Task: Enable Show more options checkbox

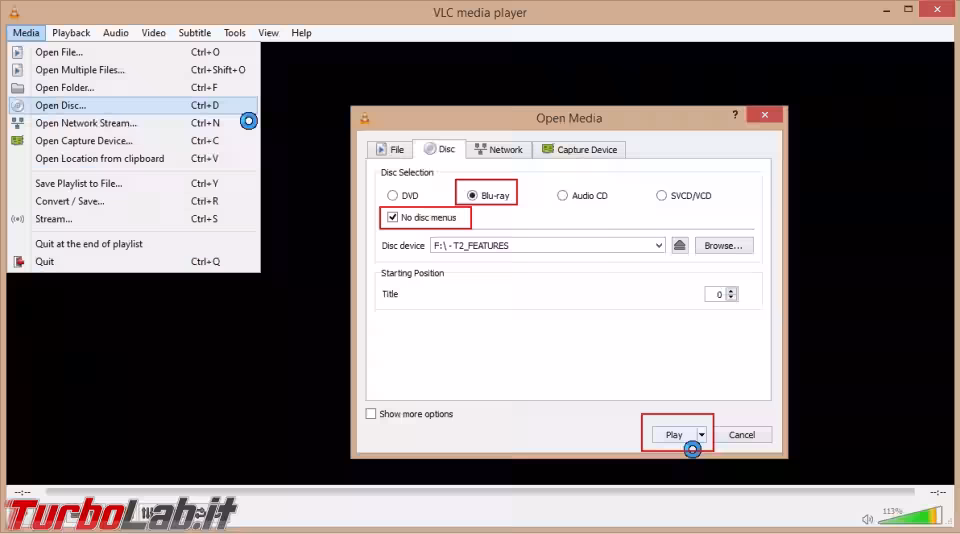Action: tap(371, 414)
